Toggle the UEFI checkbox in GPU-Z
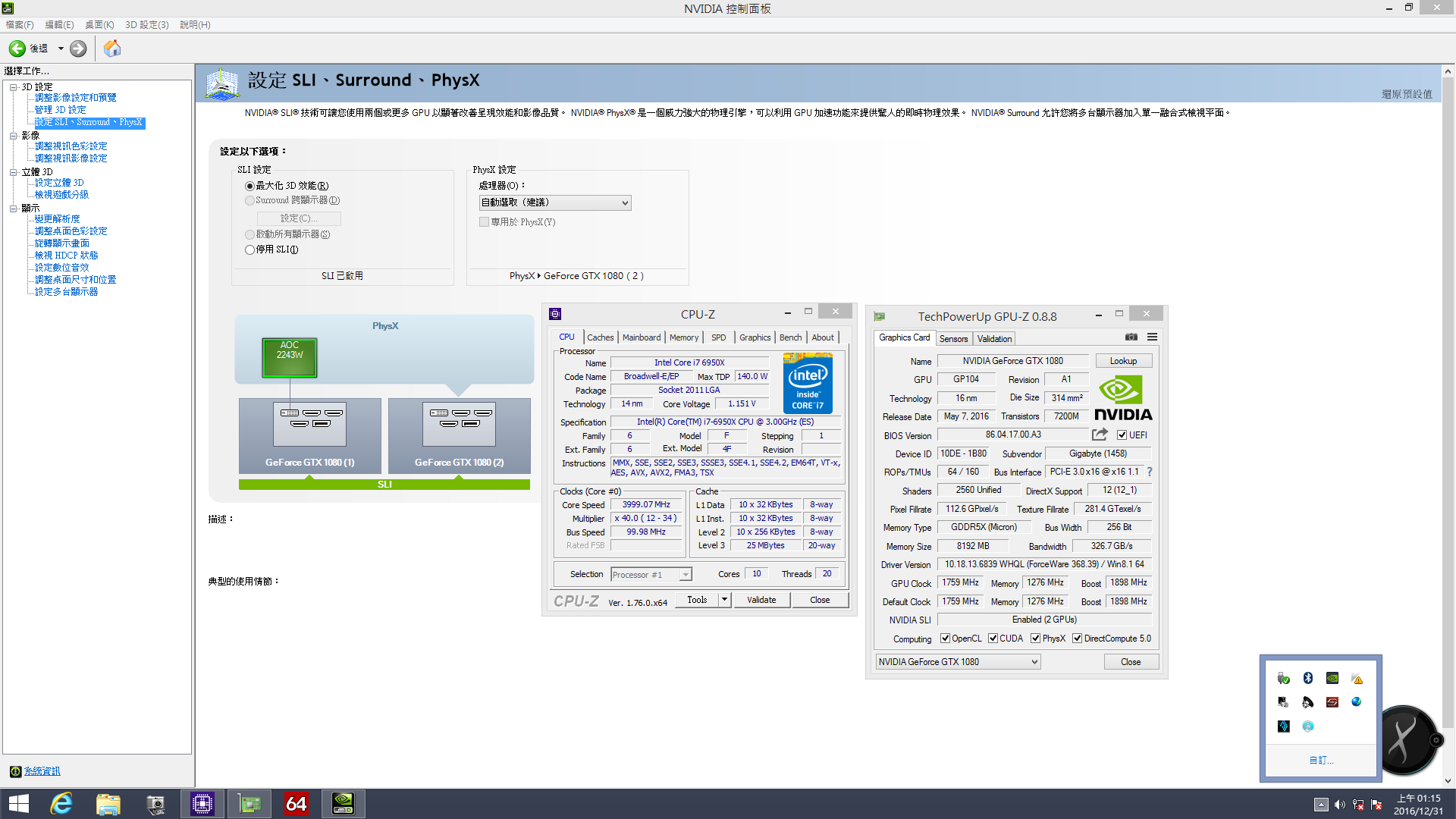Image resolution: width=1456 pixels, height=819 pixels. point(1122,435)
